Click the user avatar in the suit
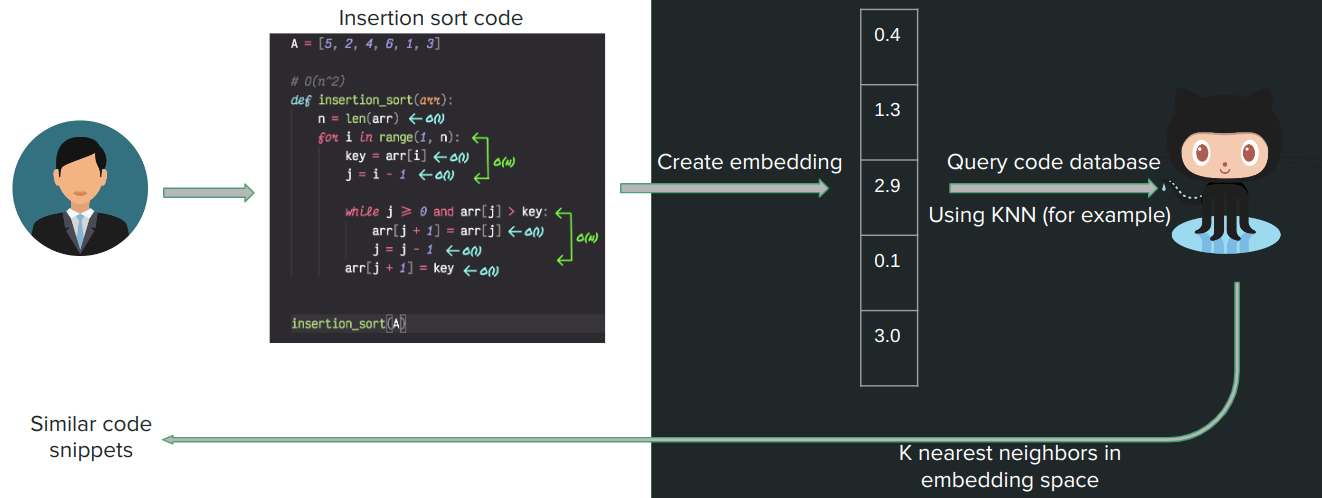The image size is (1322, 498). 80,190
